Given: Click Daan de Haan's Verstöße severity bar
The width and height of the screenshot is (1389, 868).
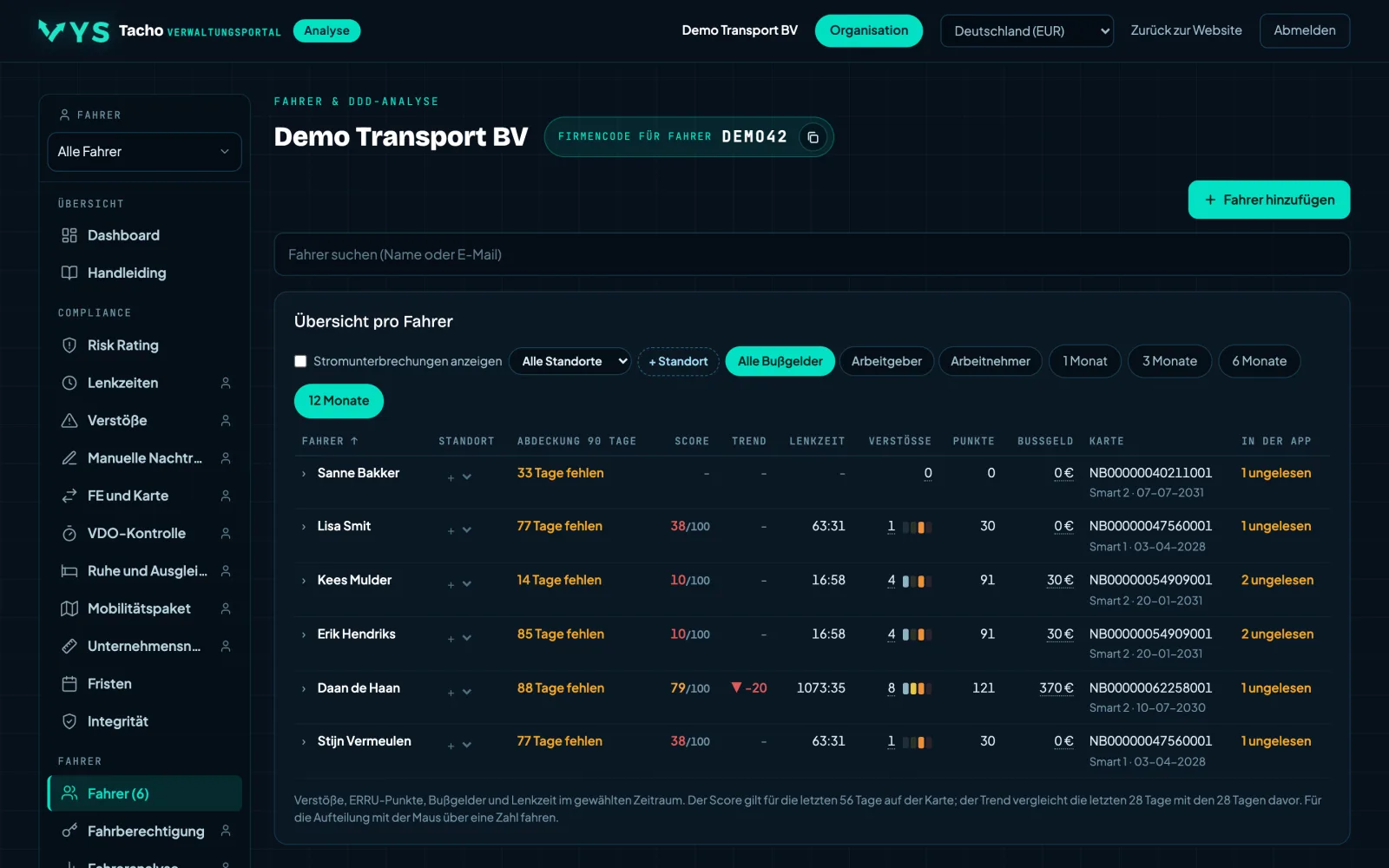Looking at the screenshot, I should [x=917, y=688].
